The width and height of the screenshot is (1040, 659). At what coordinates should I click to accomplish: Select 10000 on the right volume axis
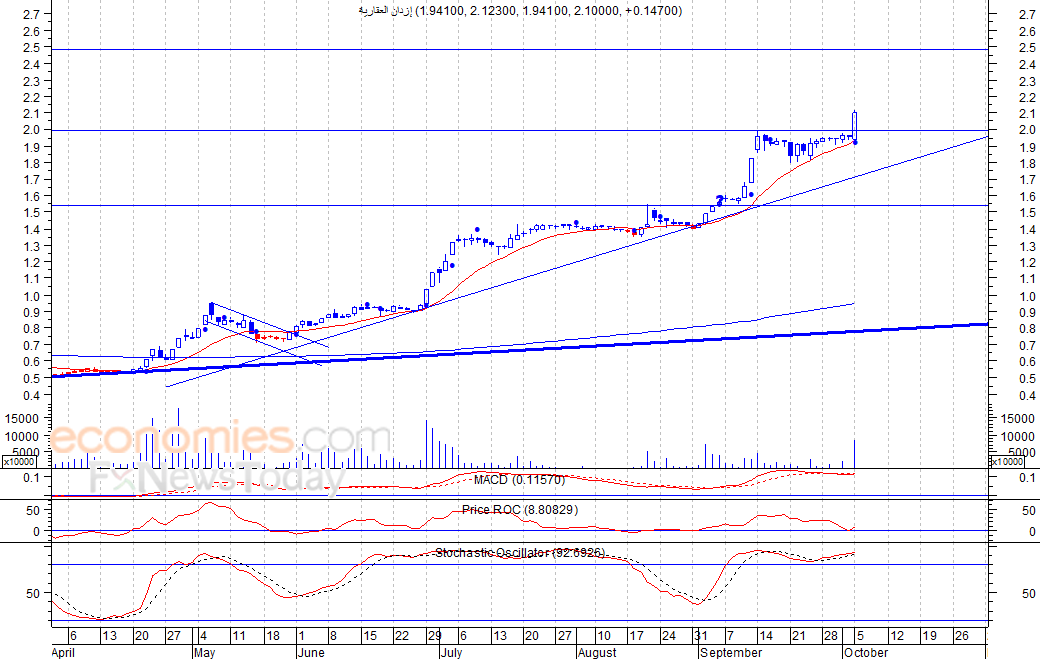point(1017,436)
